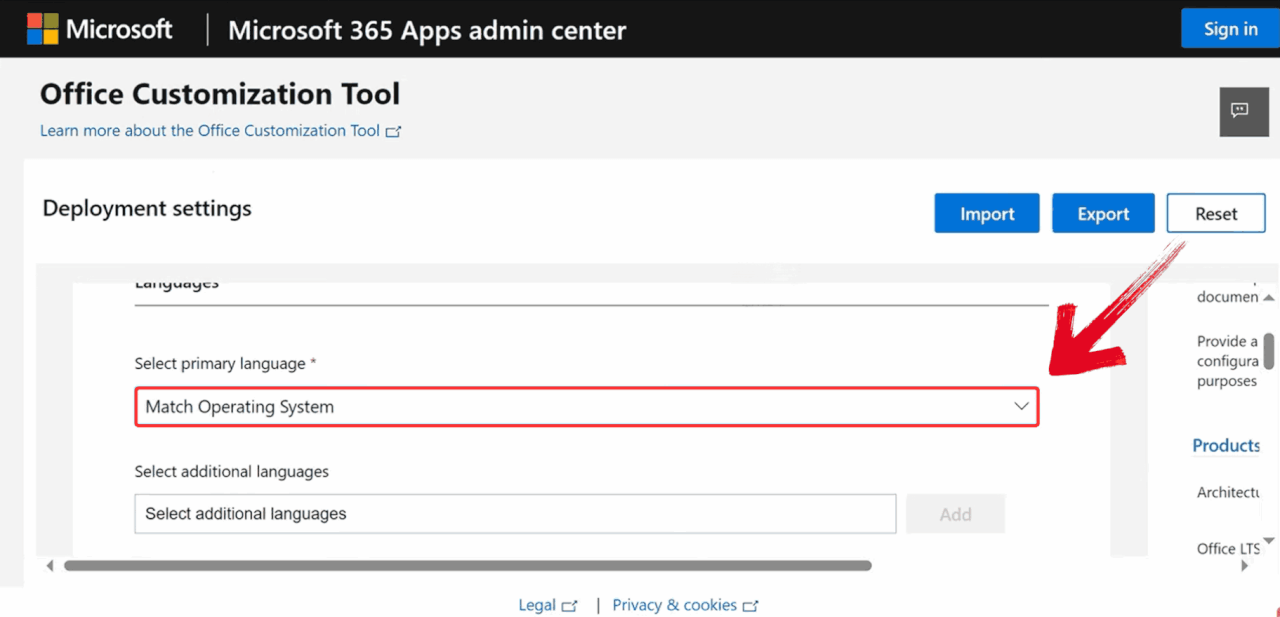Expand primary language dropdown via chevron
Screen dimensions: 1280x617
(1021, 407)
